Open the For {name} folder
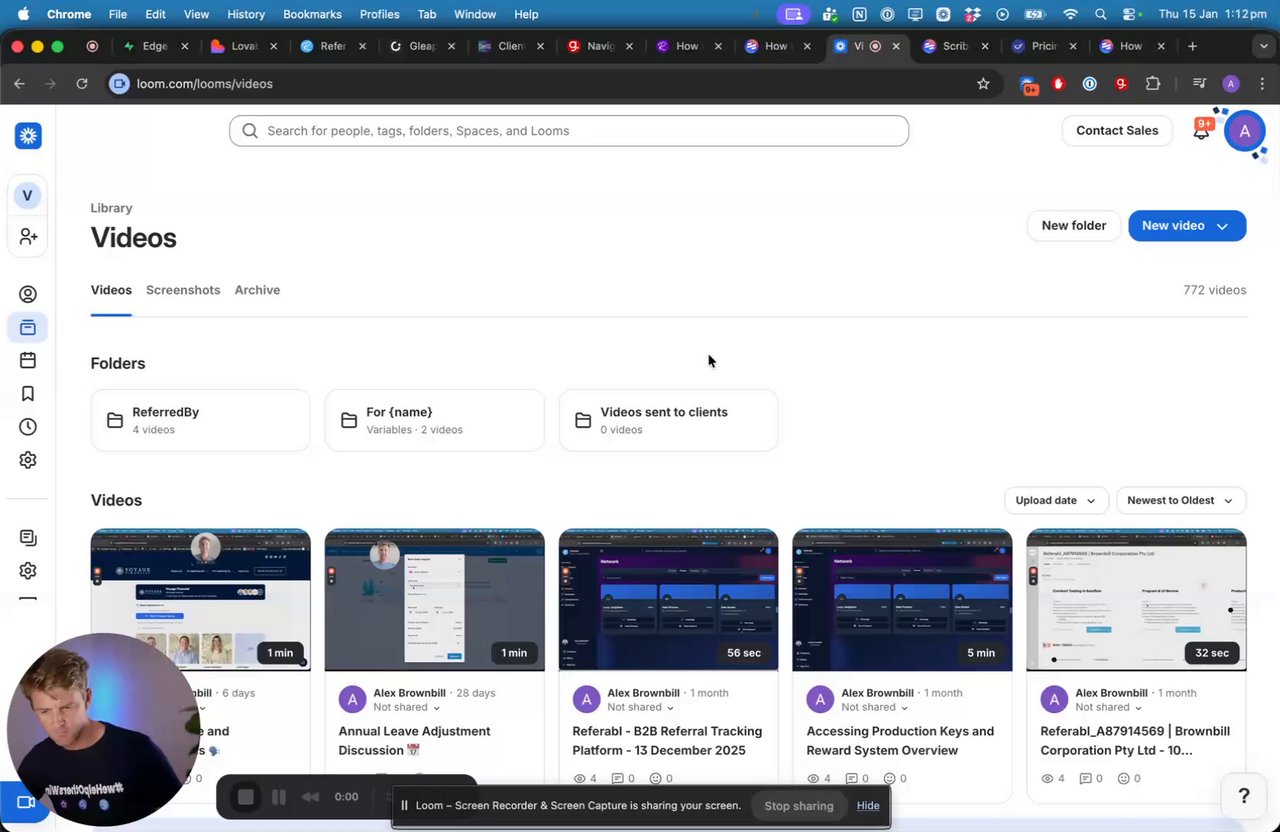The width and height of the screenshot is (1280, 832). [434, 420]
